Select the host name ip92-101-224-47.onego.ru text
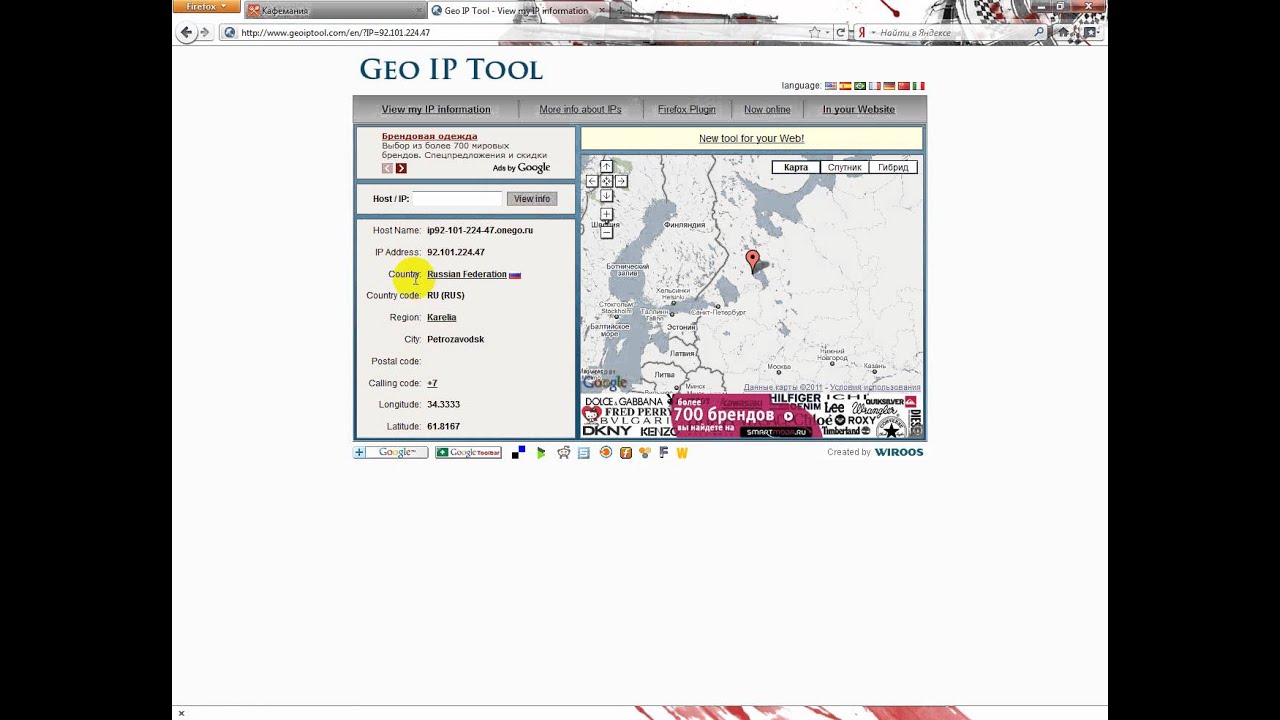 pyautogui.click(x=480, y=230)
